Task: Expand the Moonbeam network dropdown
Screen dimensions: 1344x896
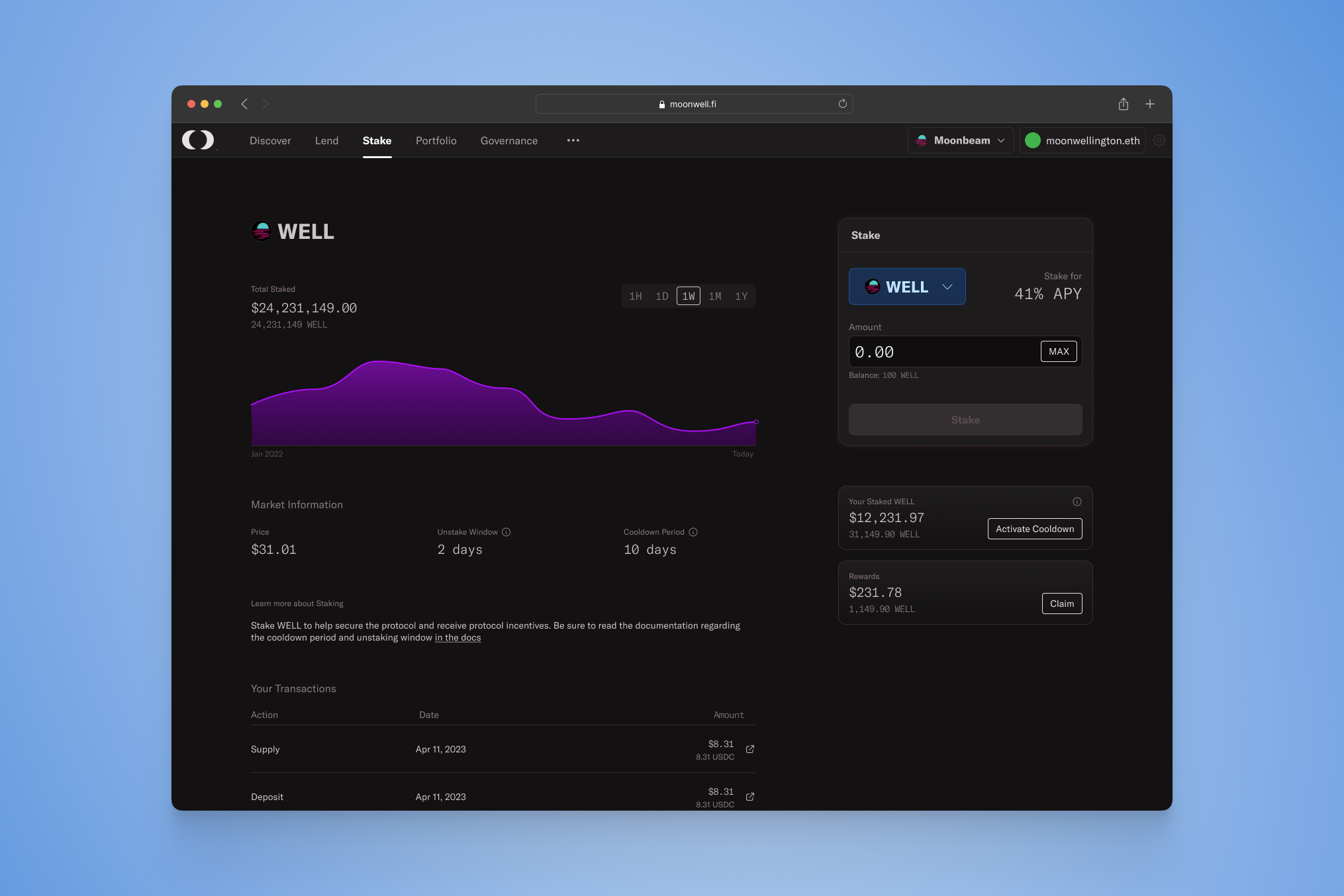Action: click(x=960, y=140)
